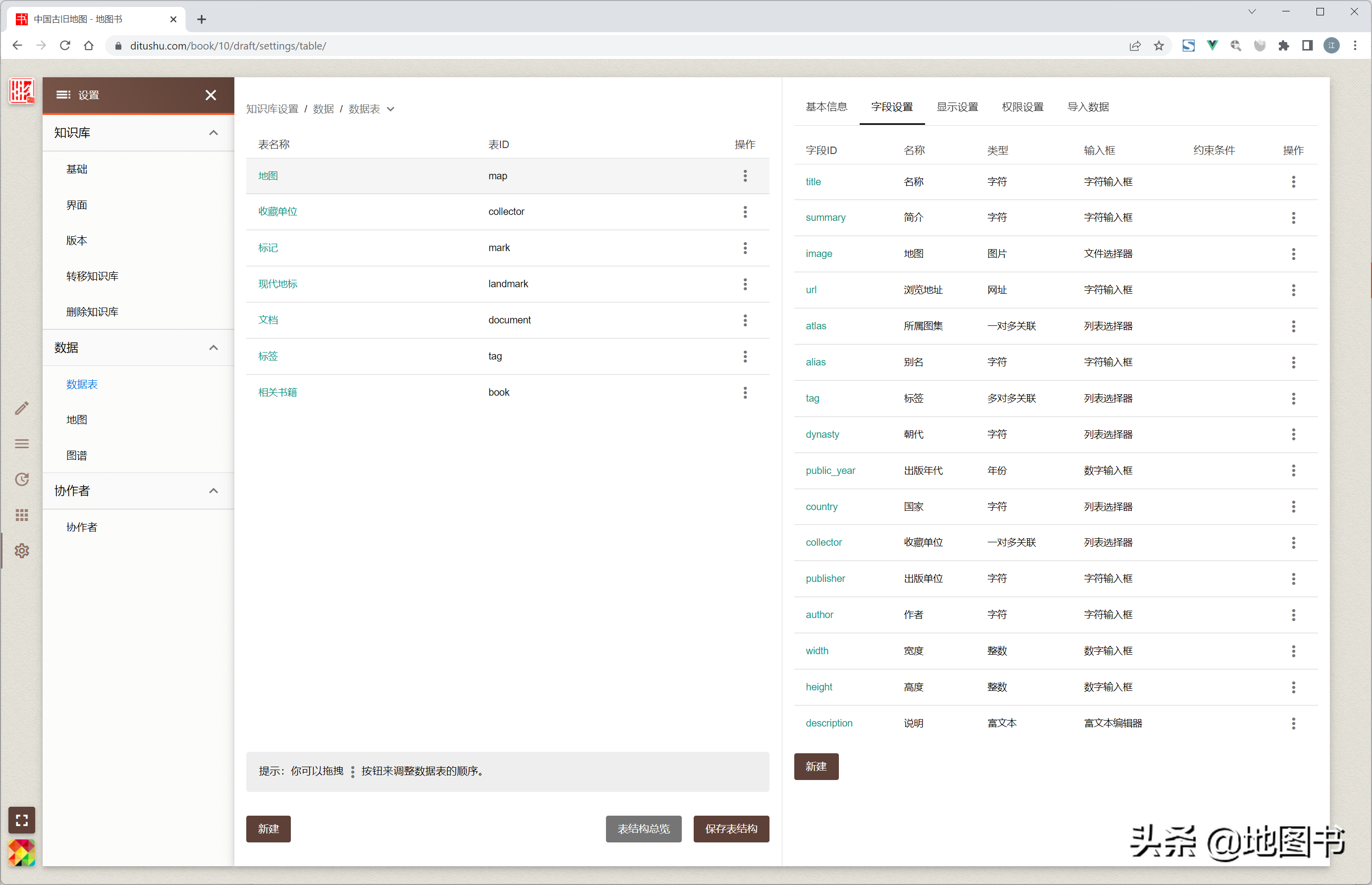Bookmark page with the star icon
Screen dimensions: 1372x885
tap(1159, 46)
